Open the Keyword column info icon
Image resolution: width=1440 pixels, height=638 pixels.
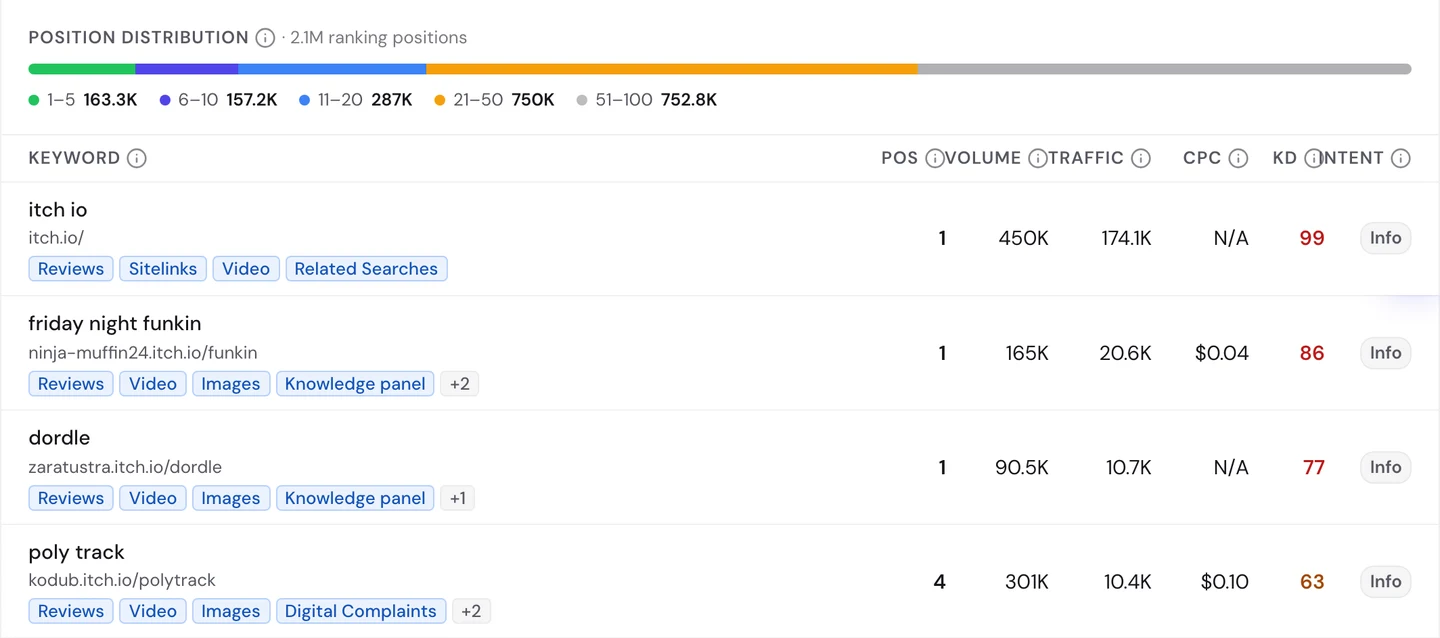pos(137,158)
